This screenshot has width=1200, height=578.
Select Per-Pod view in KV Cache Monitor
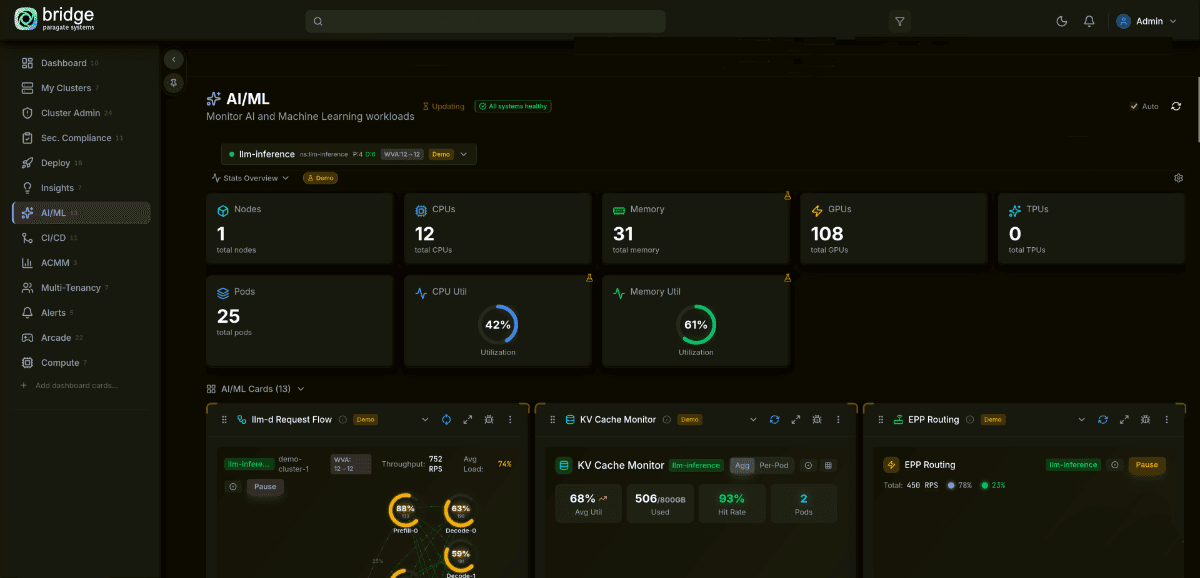coord(774,465)
